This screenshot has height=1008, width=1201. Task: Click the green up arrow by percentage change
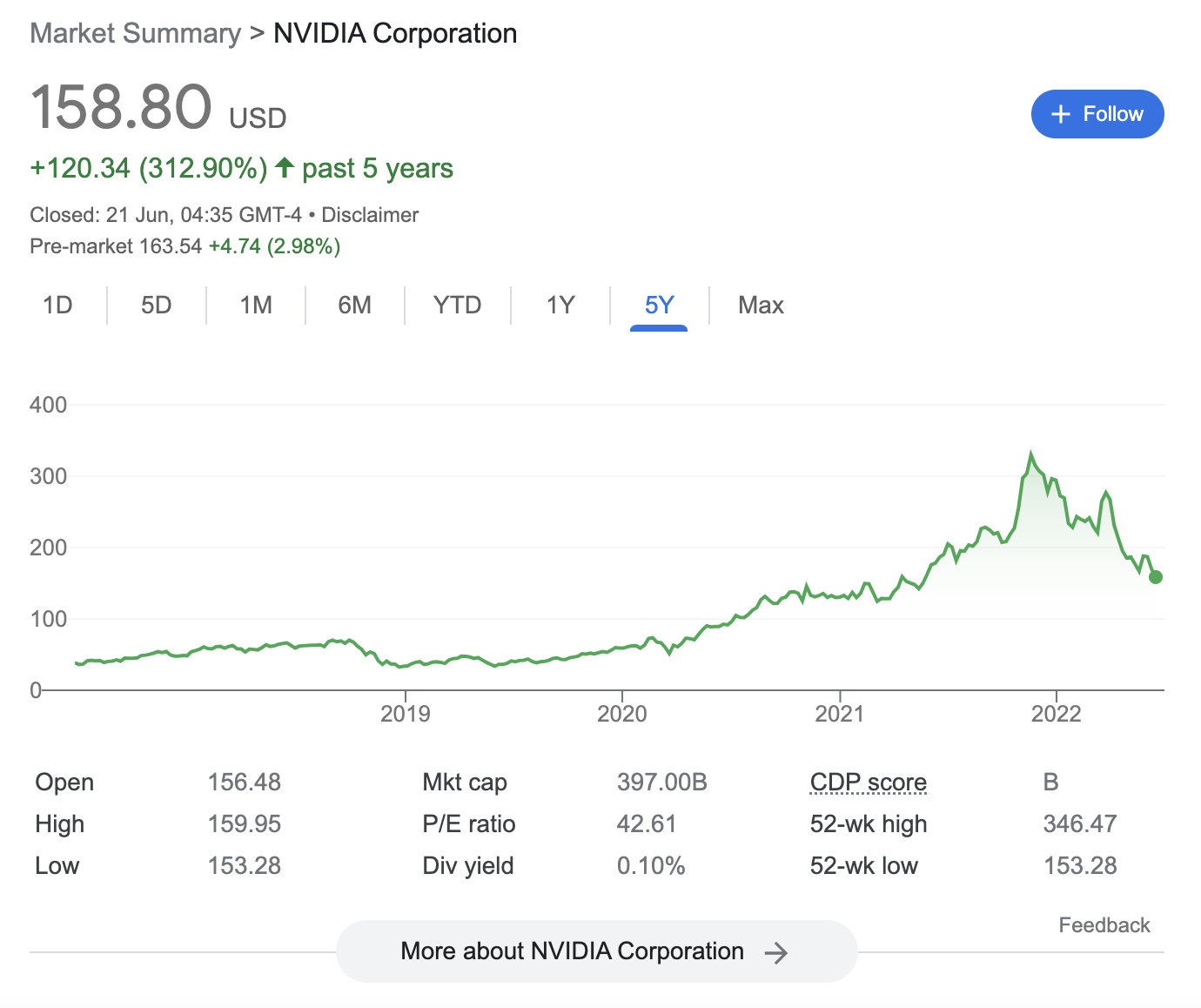tap(285, 167)
